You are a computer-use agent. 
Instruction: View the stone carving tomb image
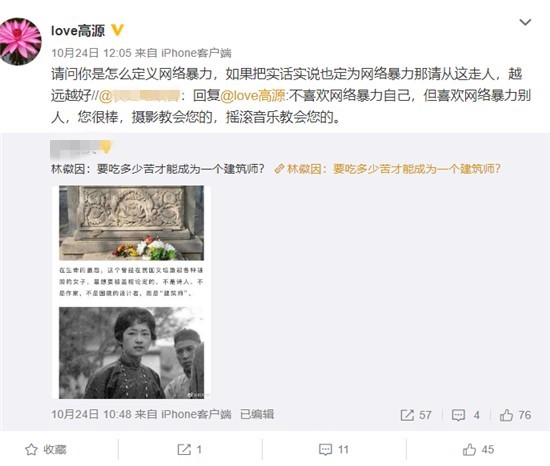click(132, 223)
